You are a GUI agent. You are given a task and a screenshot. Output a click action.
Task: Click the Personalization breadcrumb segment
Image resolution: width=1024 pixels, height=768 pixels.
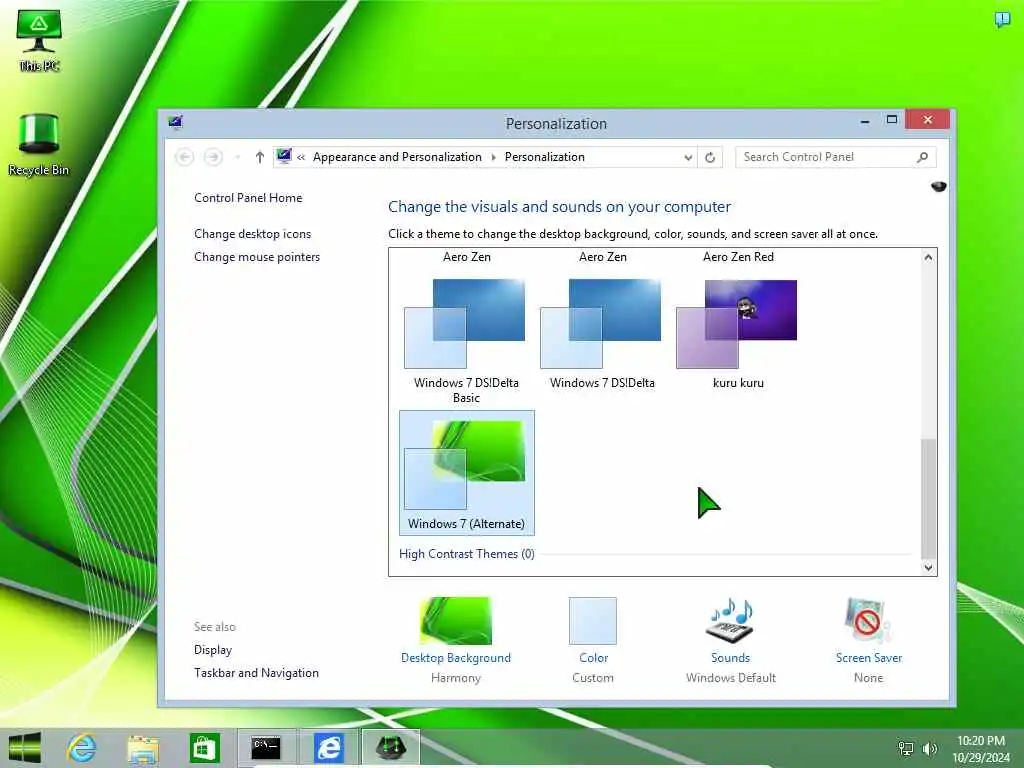545,157
